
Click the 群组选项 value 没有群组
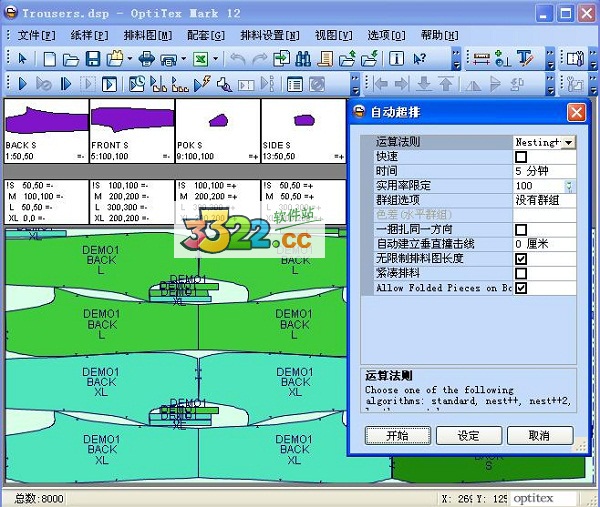tap(544, 201)
